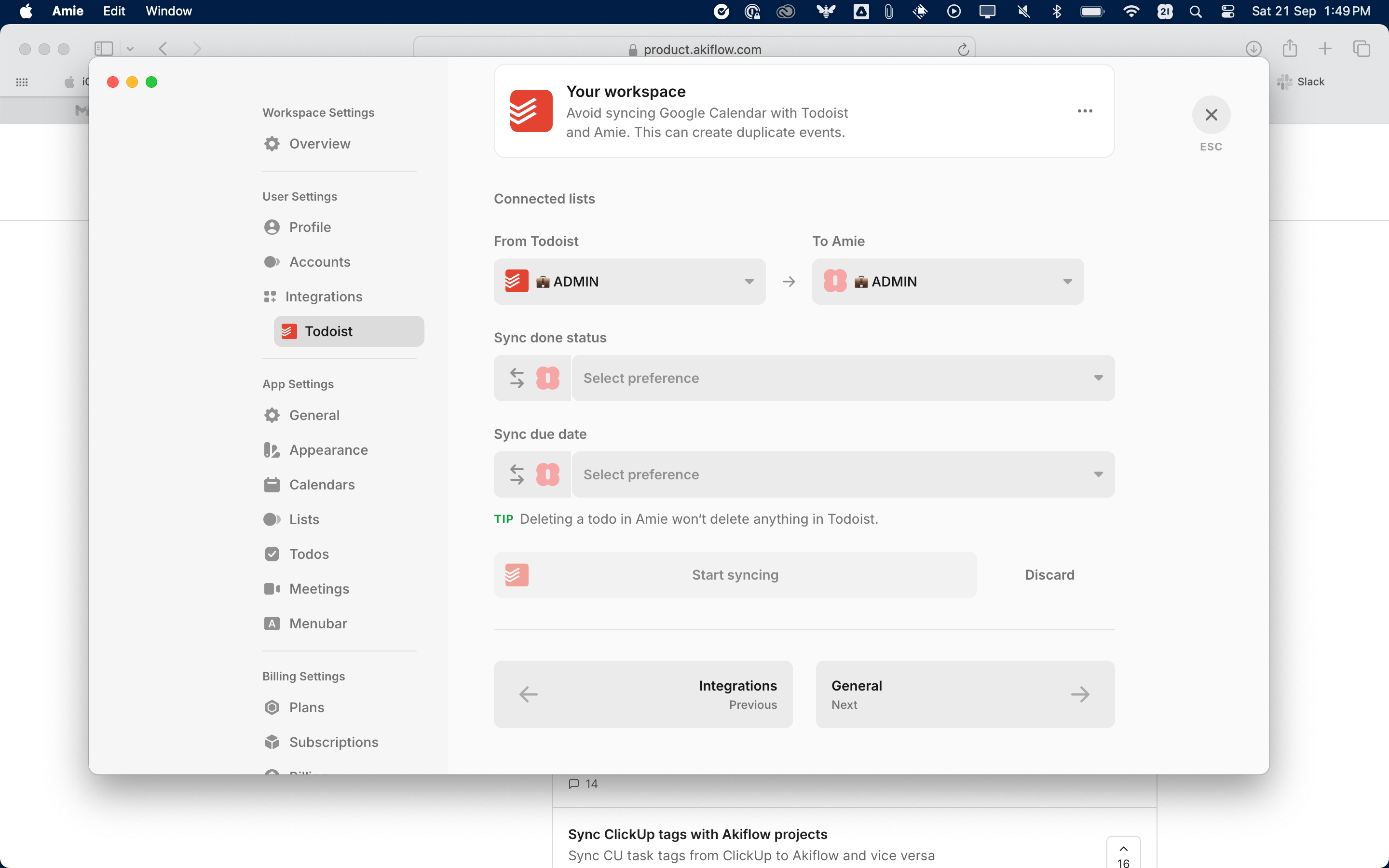This screenshot has width=1389, height=868.
Task: Select Todoist integration in sidebar
Action: [x=349, y=331]
